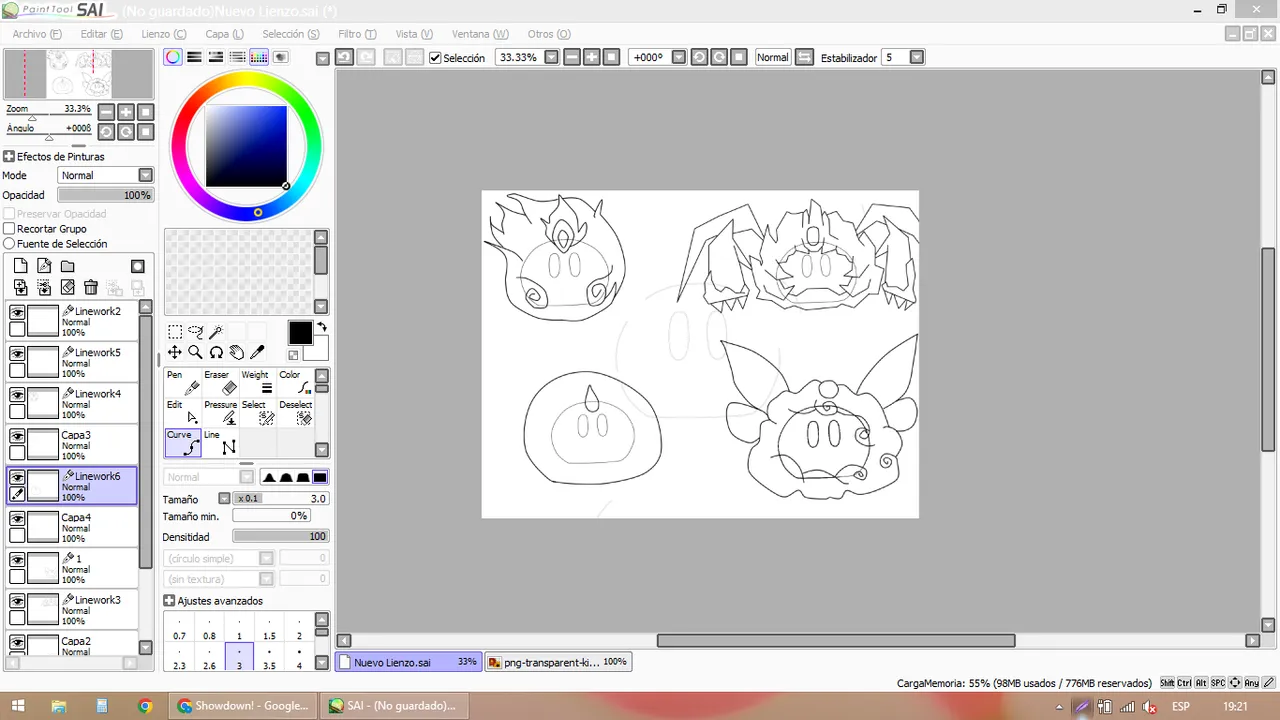Viewport: 1280px width, 720px height.
Task: Switch to the png-transparent-ki document tab
Action: click(x=558, y=662)
